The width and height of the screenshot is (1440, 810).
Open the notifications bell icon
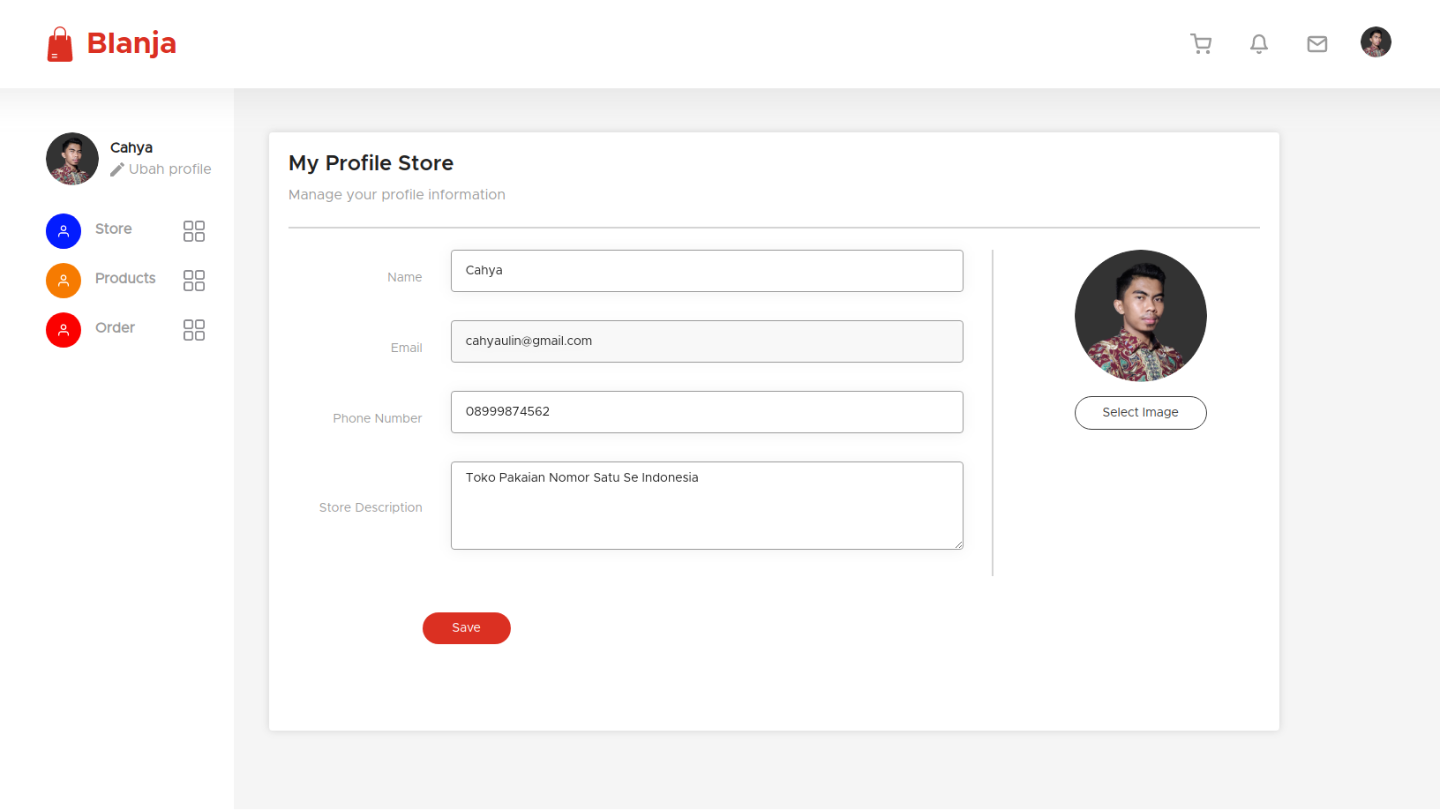(x=1259, y=44)
